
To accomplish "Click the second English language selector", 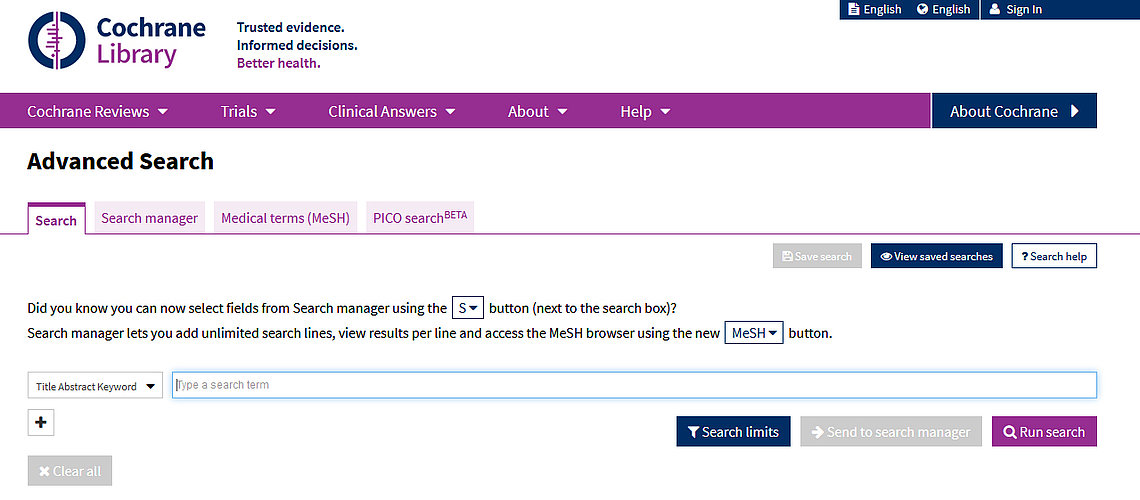I will (x=944, y=9).
